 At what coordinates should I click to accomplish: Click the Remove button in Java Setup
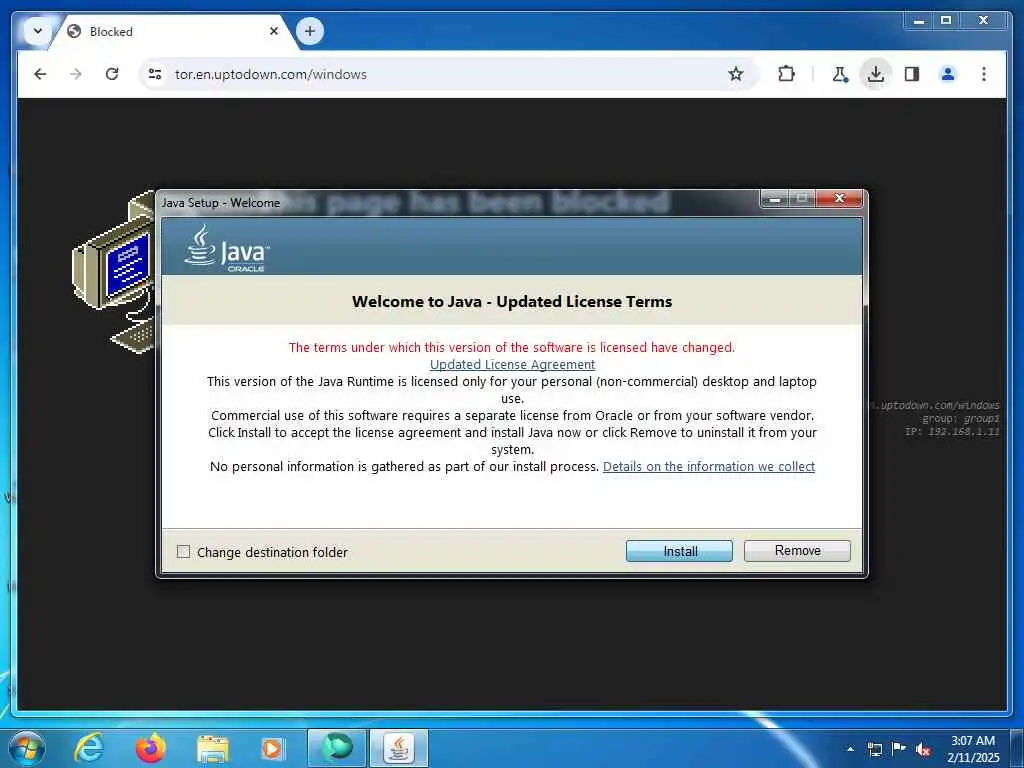pyautogui.click(x=797, y=551)
